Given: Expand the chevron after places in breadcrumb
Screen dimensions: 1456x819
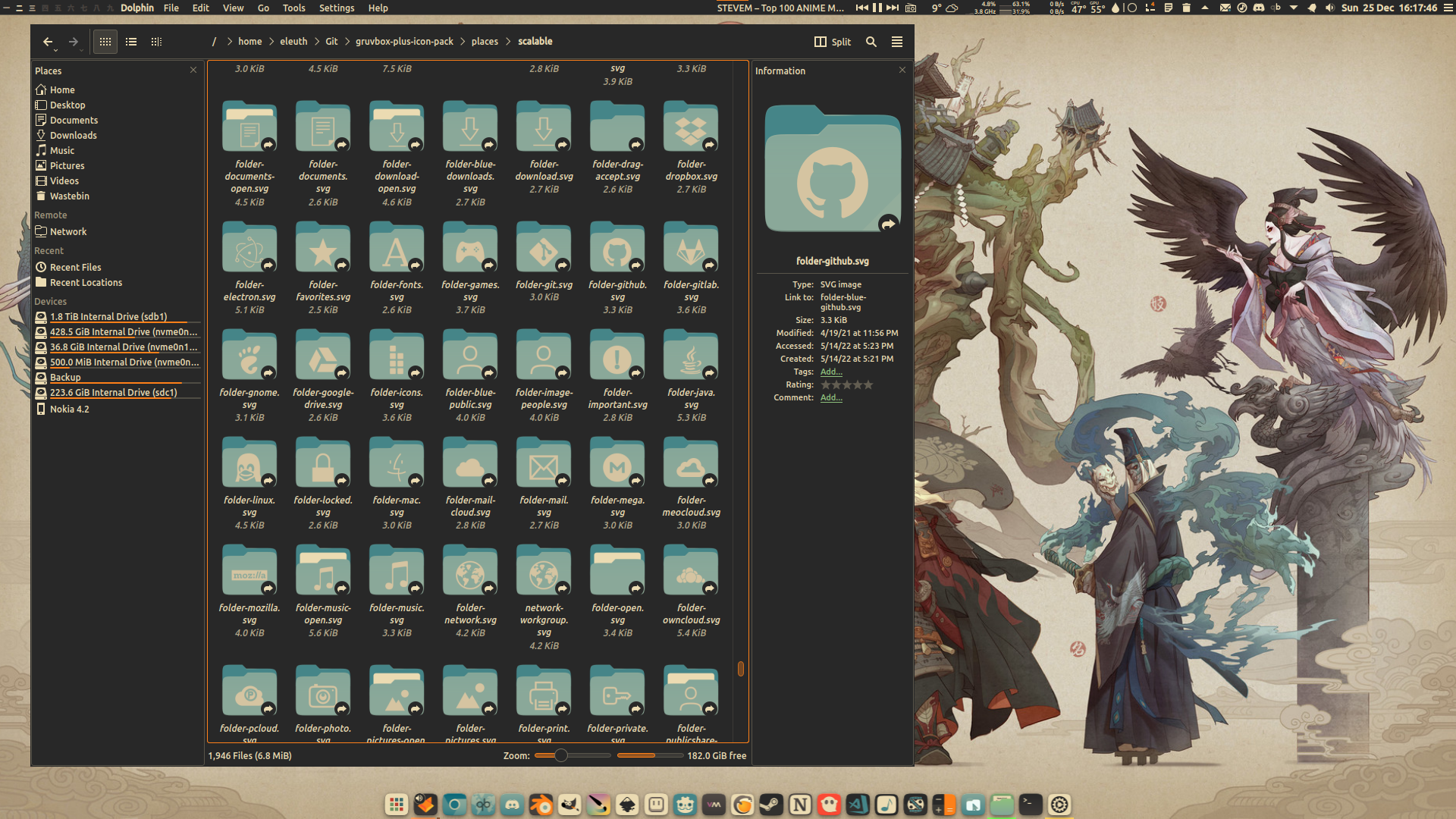Looking at the screenshot, I should pos(508,42).
